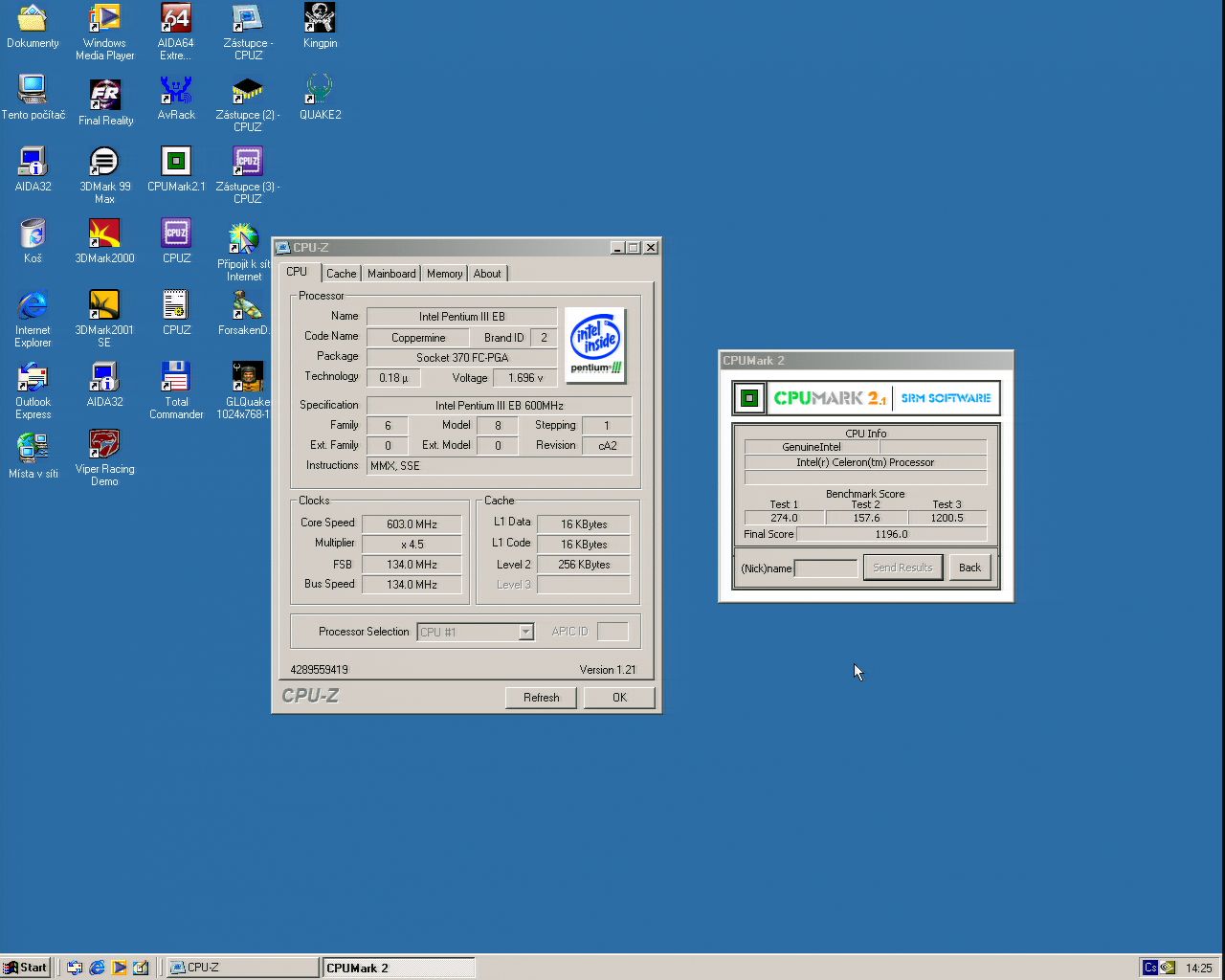Click the Send Results button in CPUMark
The image size is (1225, 980).
902,568
